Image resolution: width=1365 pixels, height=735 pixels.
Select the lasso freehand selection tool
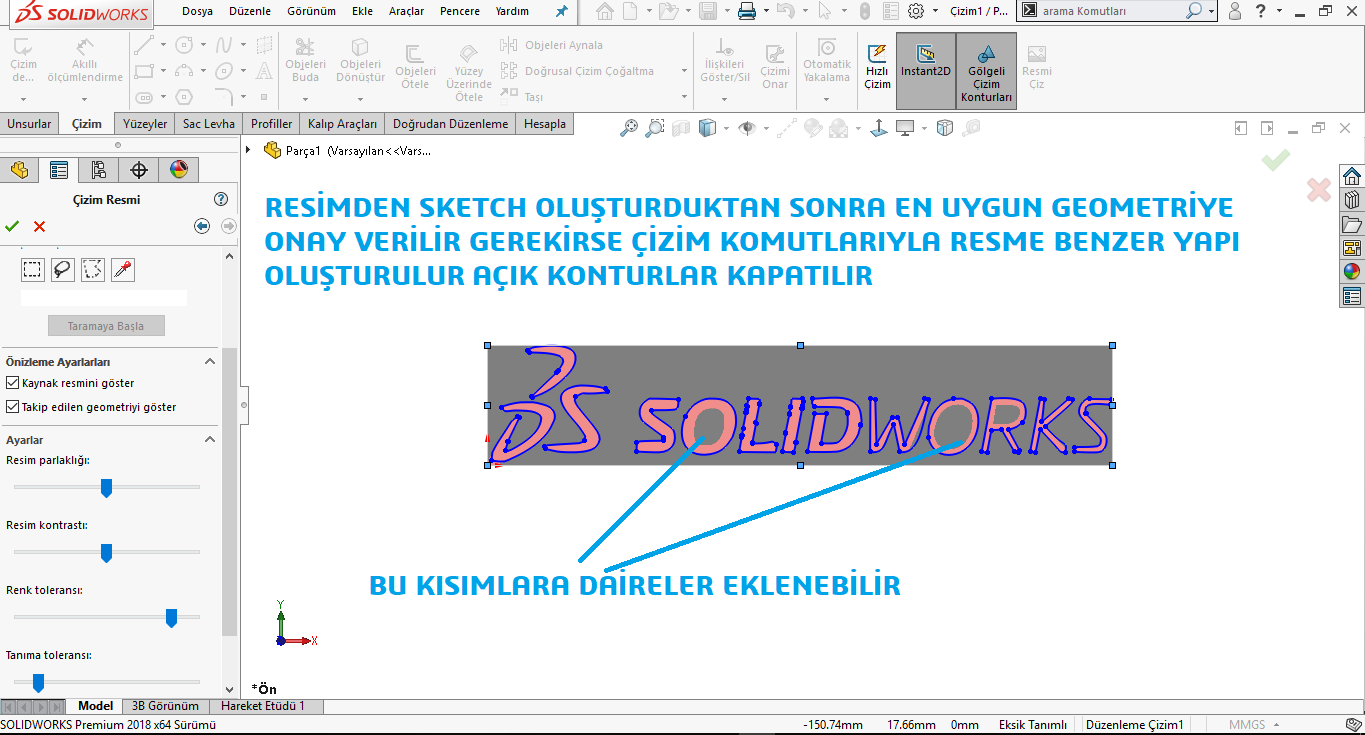tap(63, 269)
